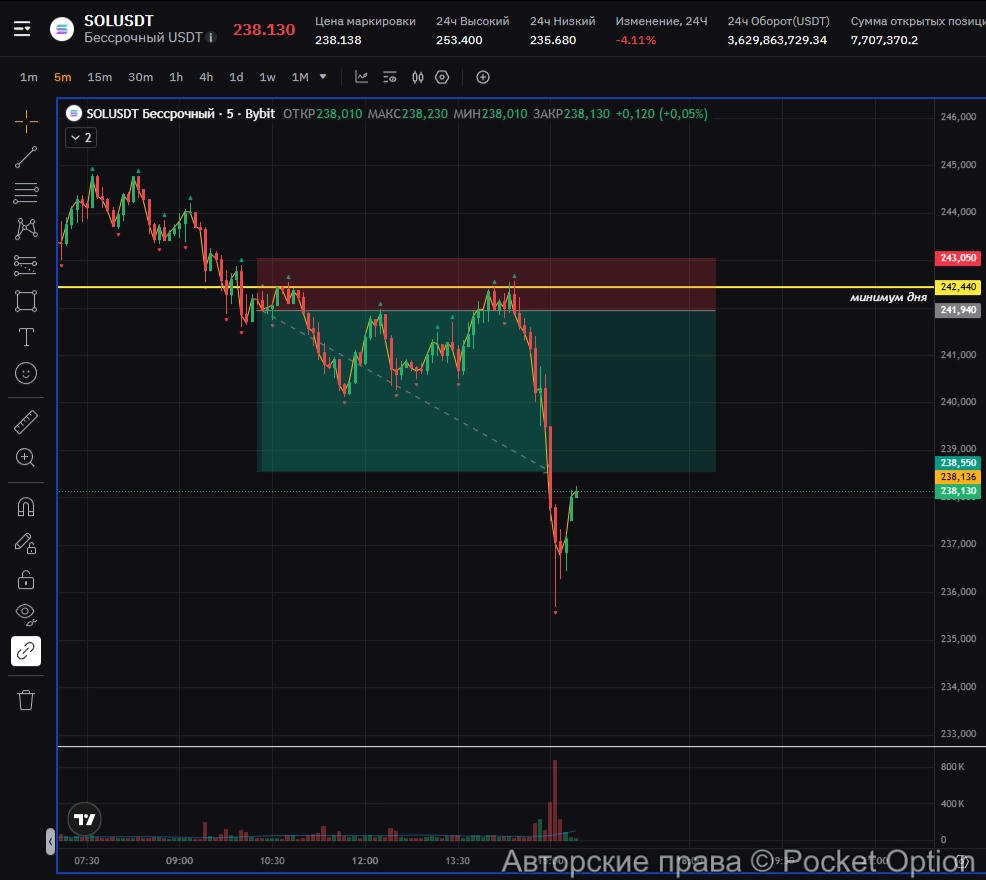
Task: Select the trend line drawing tool
Action: pos(26,156)
